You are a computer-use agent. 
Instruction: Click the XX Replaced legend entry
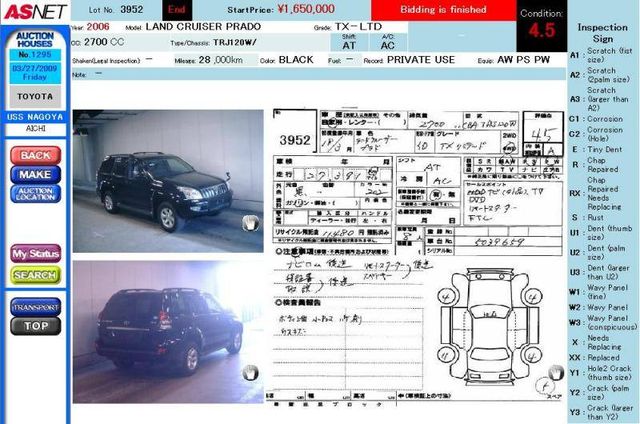(x=594, y=358)
